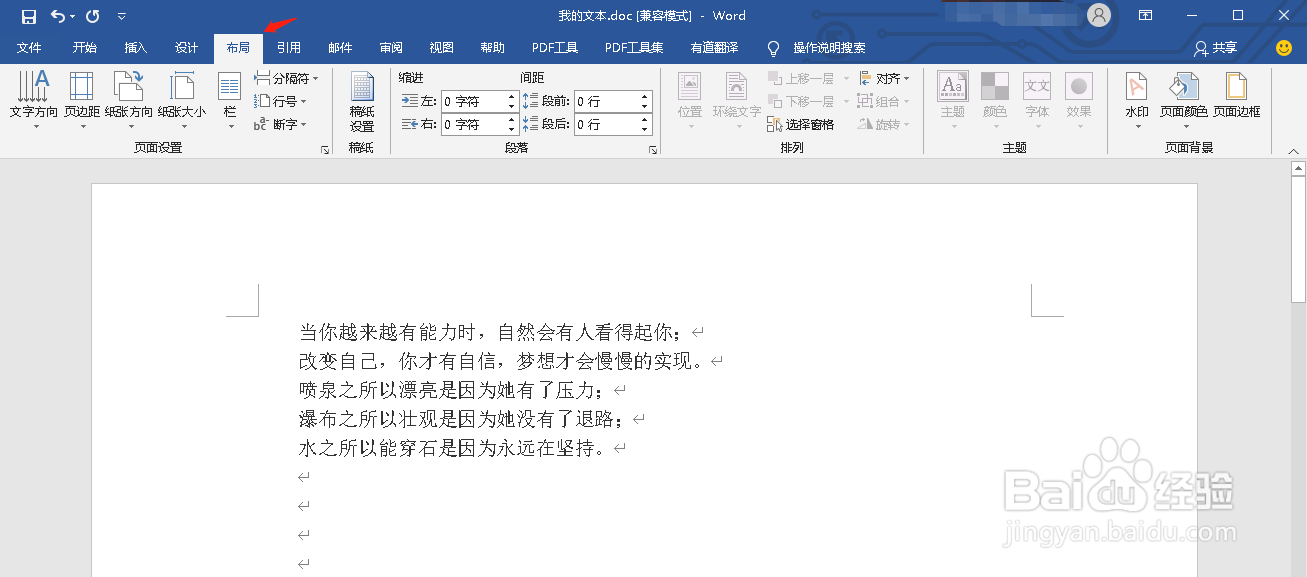Screen dimensions: 1307x577
Task: Open the 页面颜色 page color menu
Action: pos(1184,100)
